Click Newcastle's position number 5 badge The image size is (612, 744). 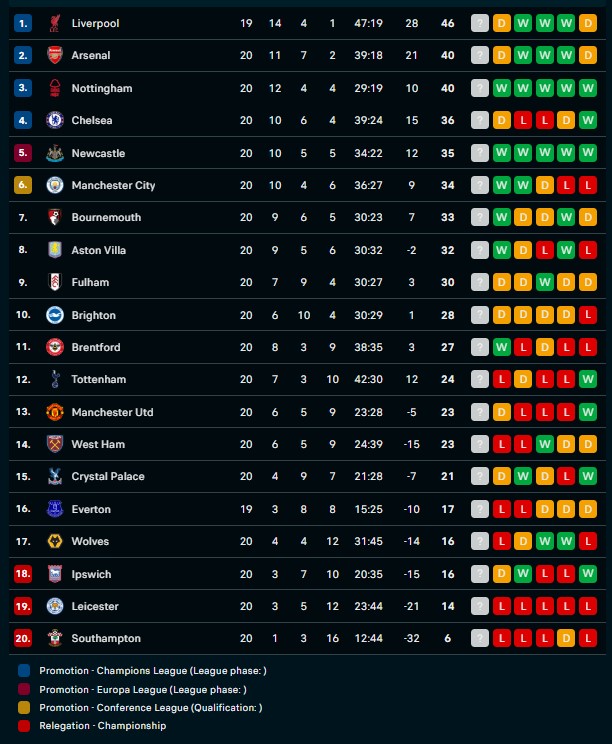click(23, 153)
